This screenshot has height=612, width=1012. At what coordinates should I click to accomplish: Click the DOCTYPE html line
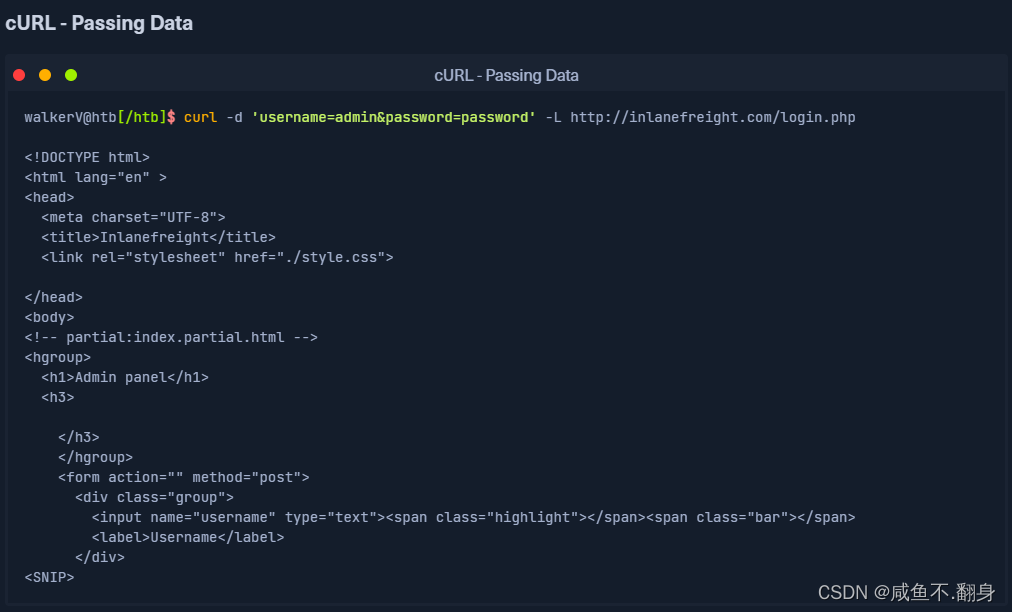pyautogui.click(x=87, y=157)
